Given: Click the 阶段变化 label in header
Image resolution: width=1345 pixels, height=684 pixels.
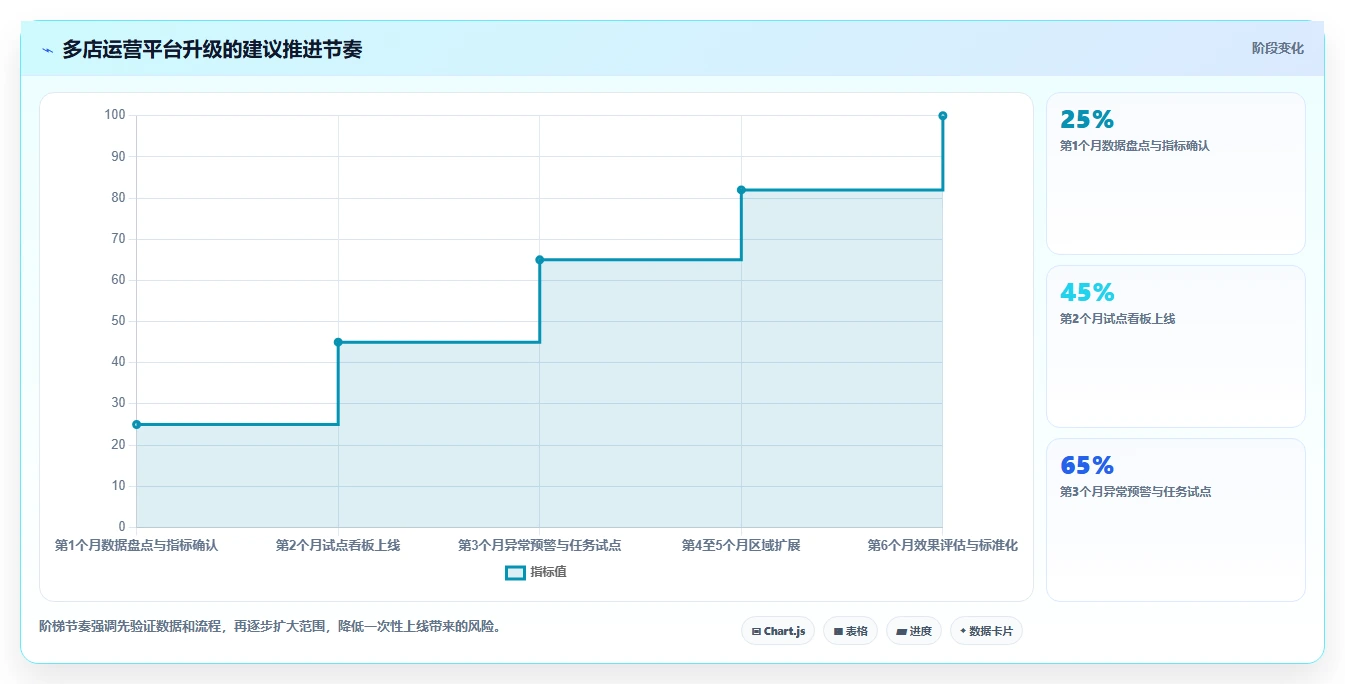Looking at the screenshot, I should pos(1277,48).
